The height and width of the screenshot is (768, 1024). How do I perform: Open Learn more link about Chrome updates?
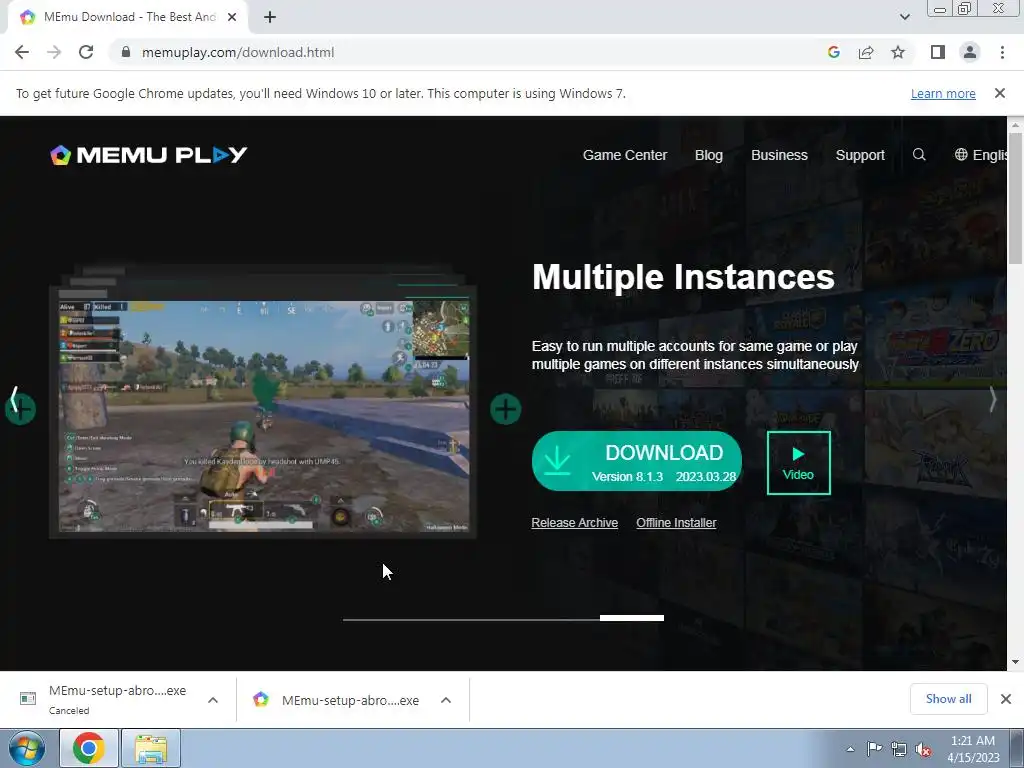[x=943, y=93]
